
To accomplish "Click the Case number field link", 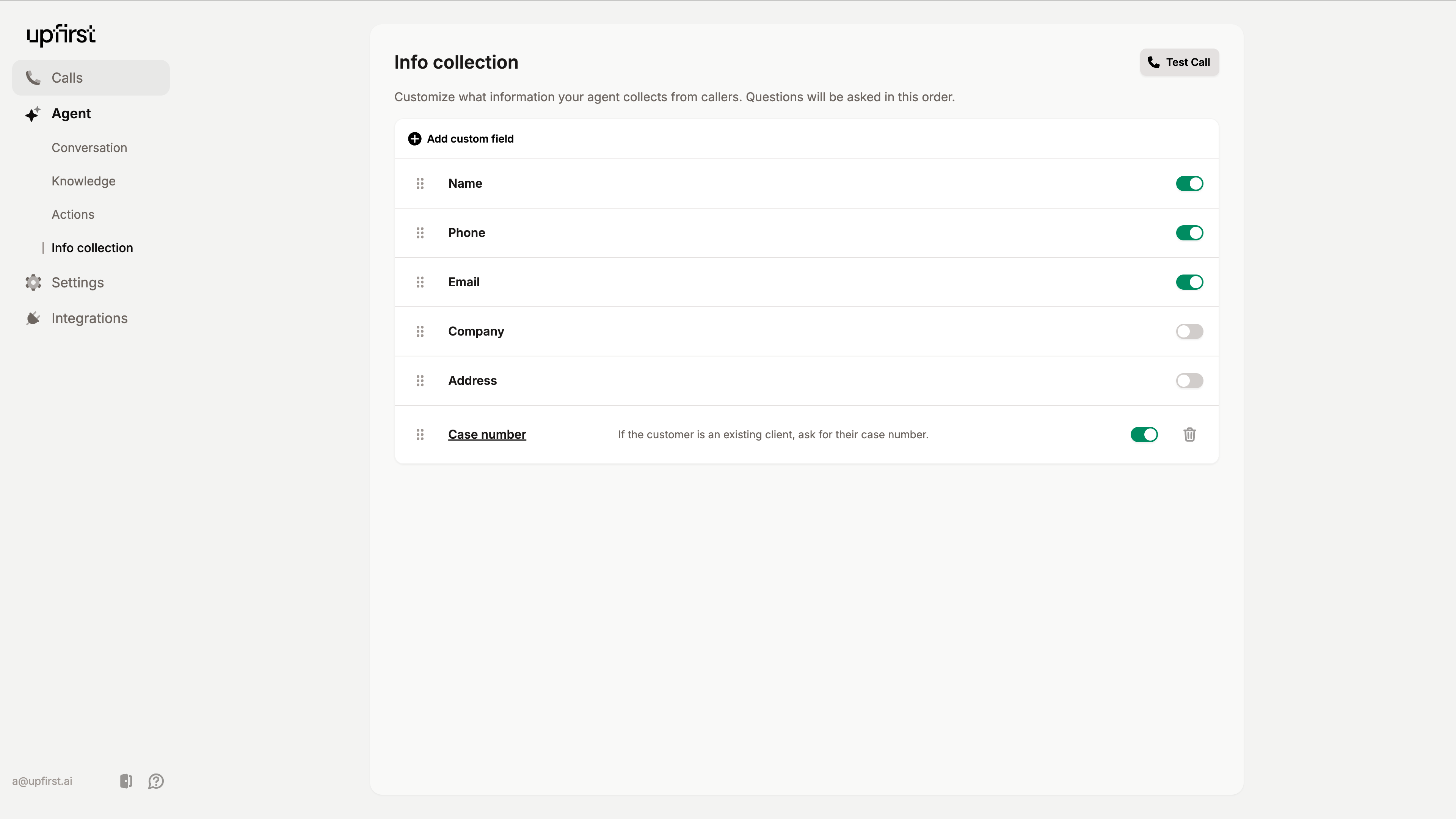I will tap(486, 434).
